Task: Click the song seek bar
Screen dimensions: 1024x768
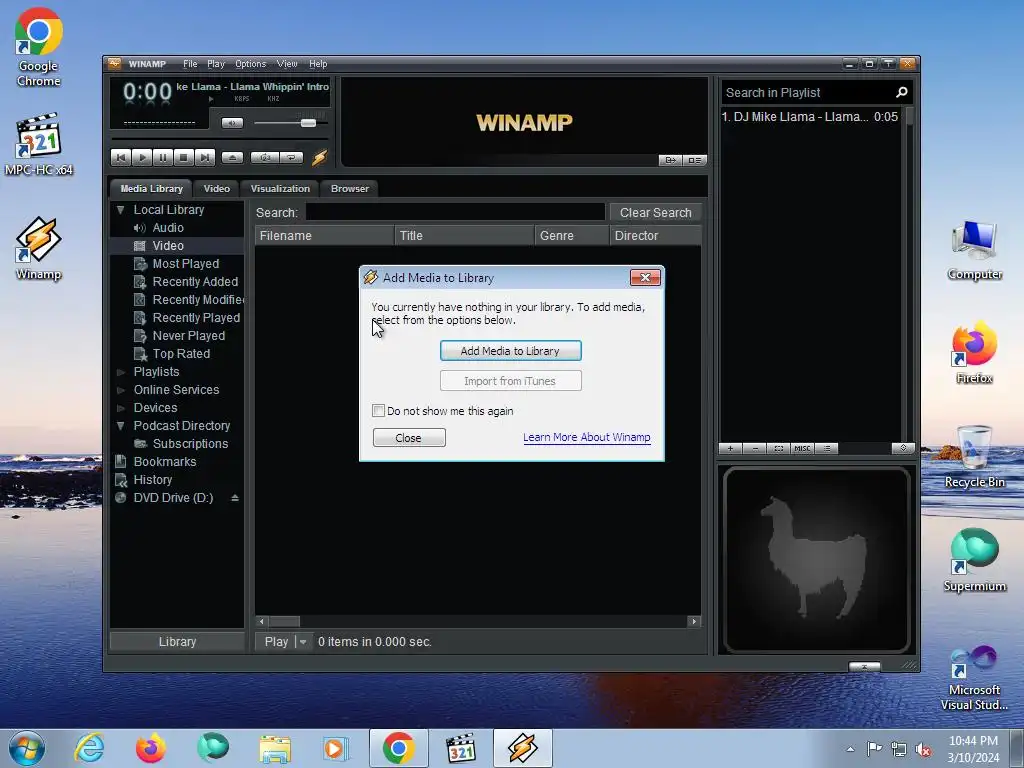Action: [221, 139]
